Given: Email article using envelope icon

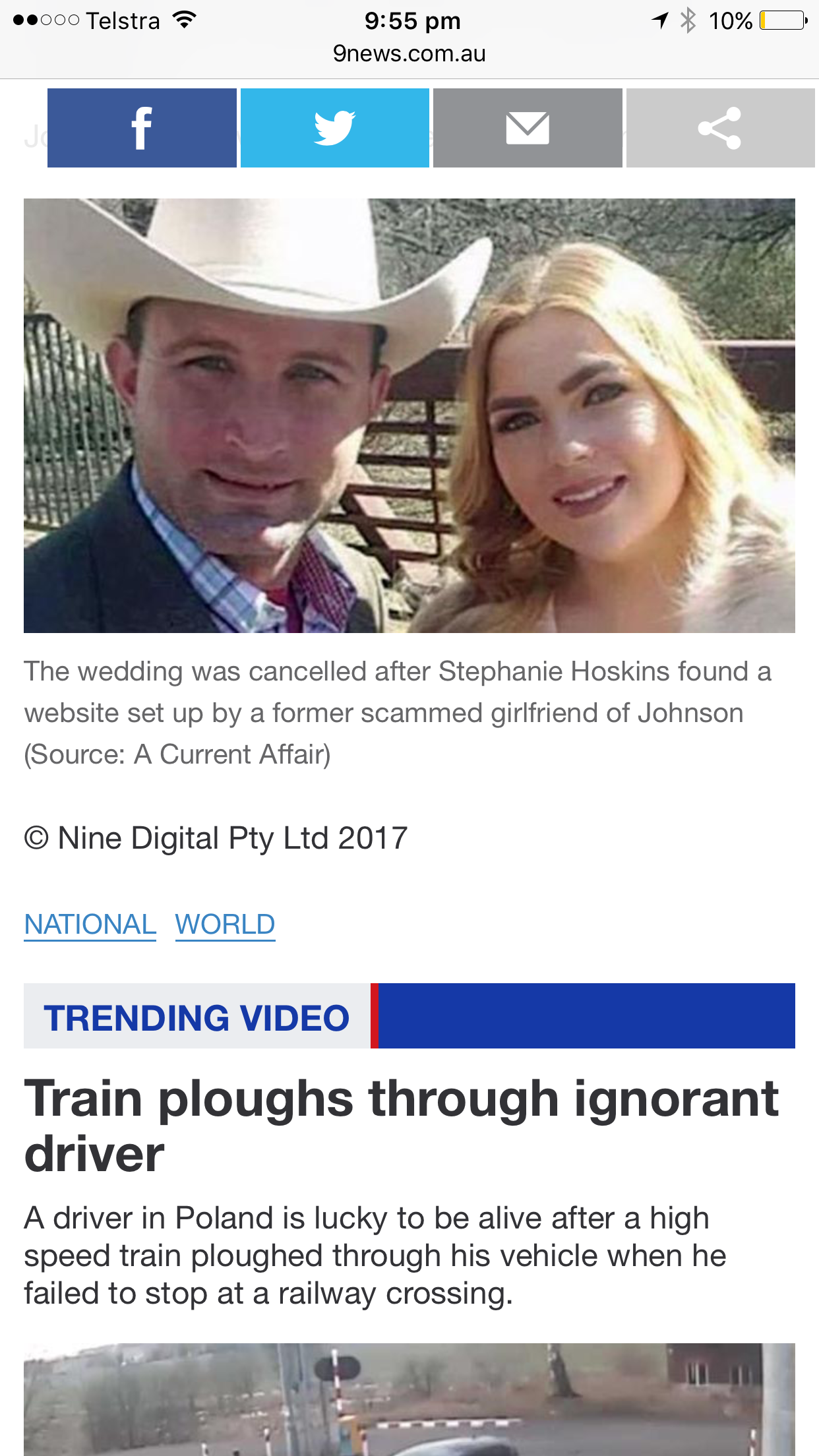Looking at the screenshot, I should pos(528,128).
